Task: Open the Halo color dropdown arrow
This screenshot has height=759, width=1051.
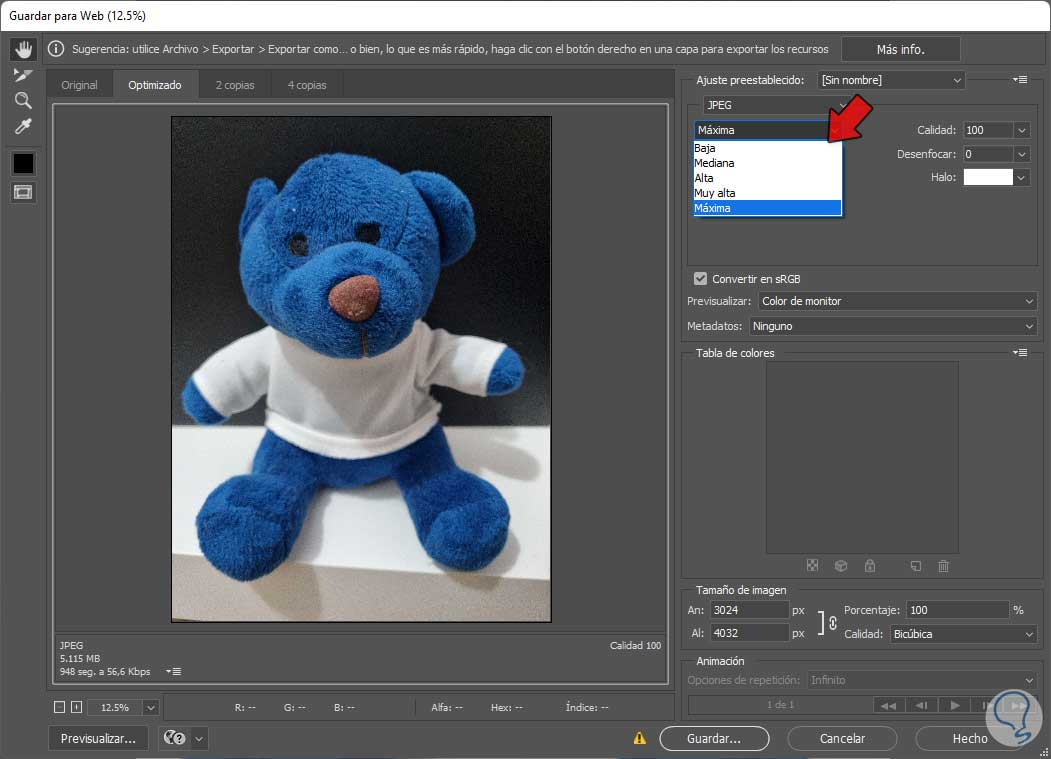Action: 1022,177
